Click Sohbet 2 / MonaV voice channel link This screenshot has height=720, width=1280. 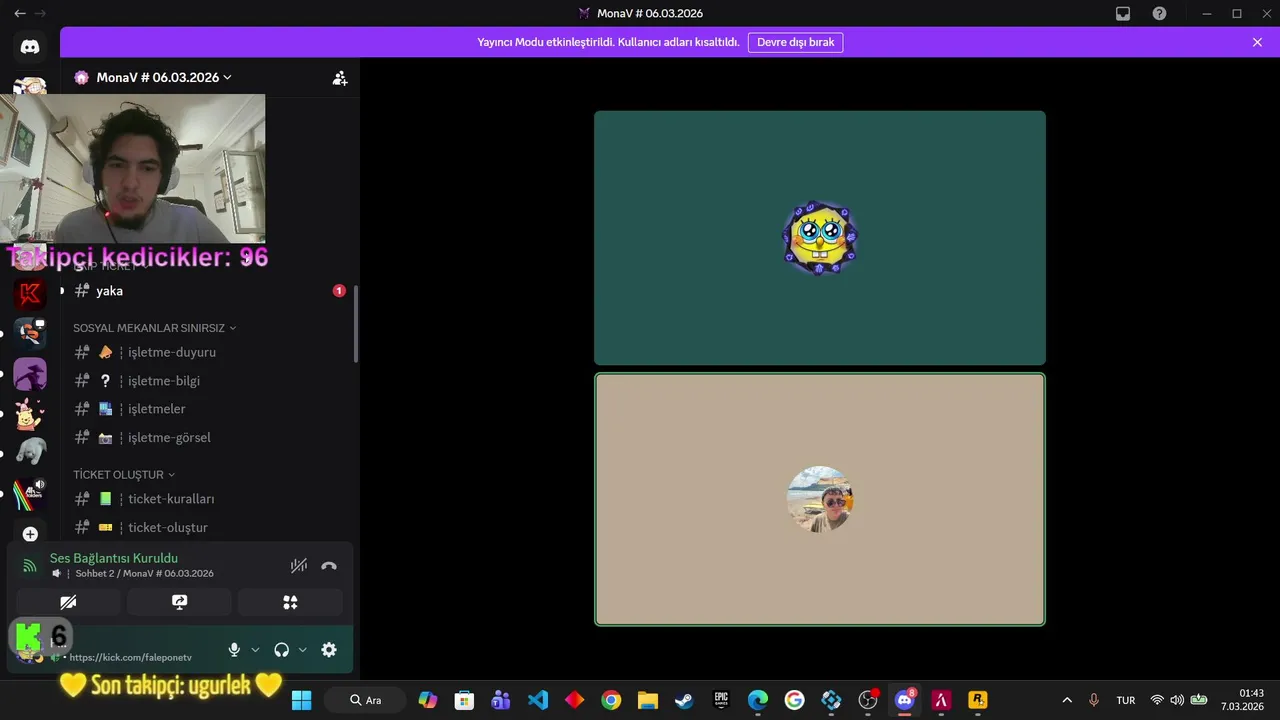click(x=144, y=574)
